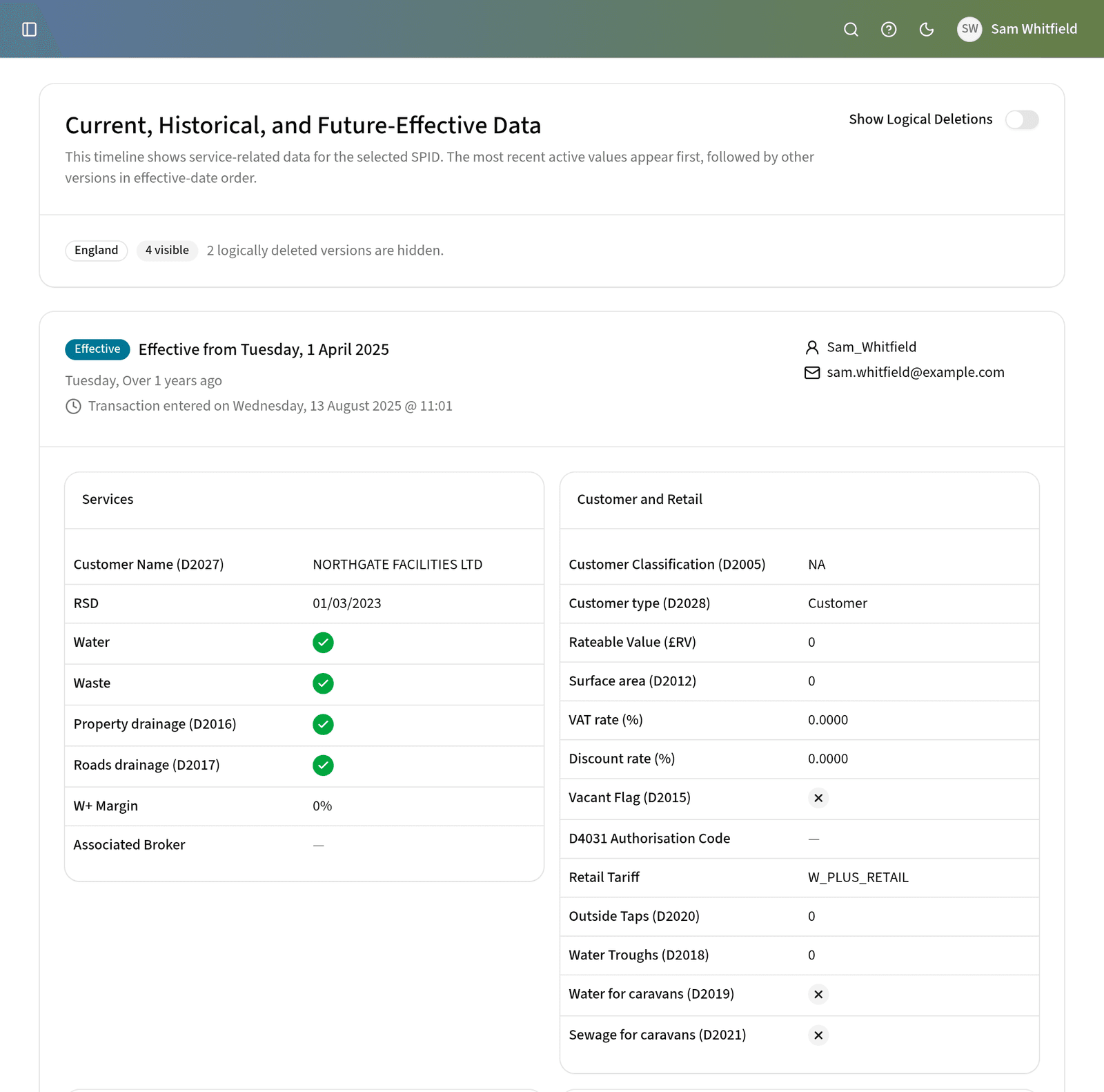Select the RSD value 01/03/2023
The image size is (1104, 1092).
point(347,603)
